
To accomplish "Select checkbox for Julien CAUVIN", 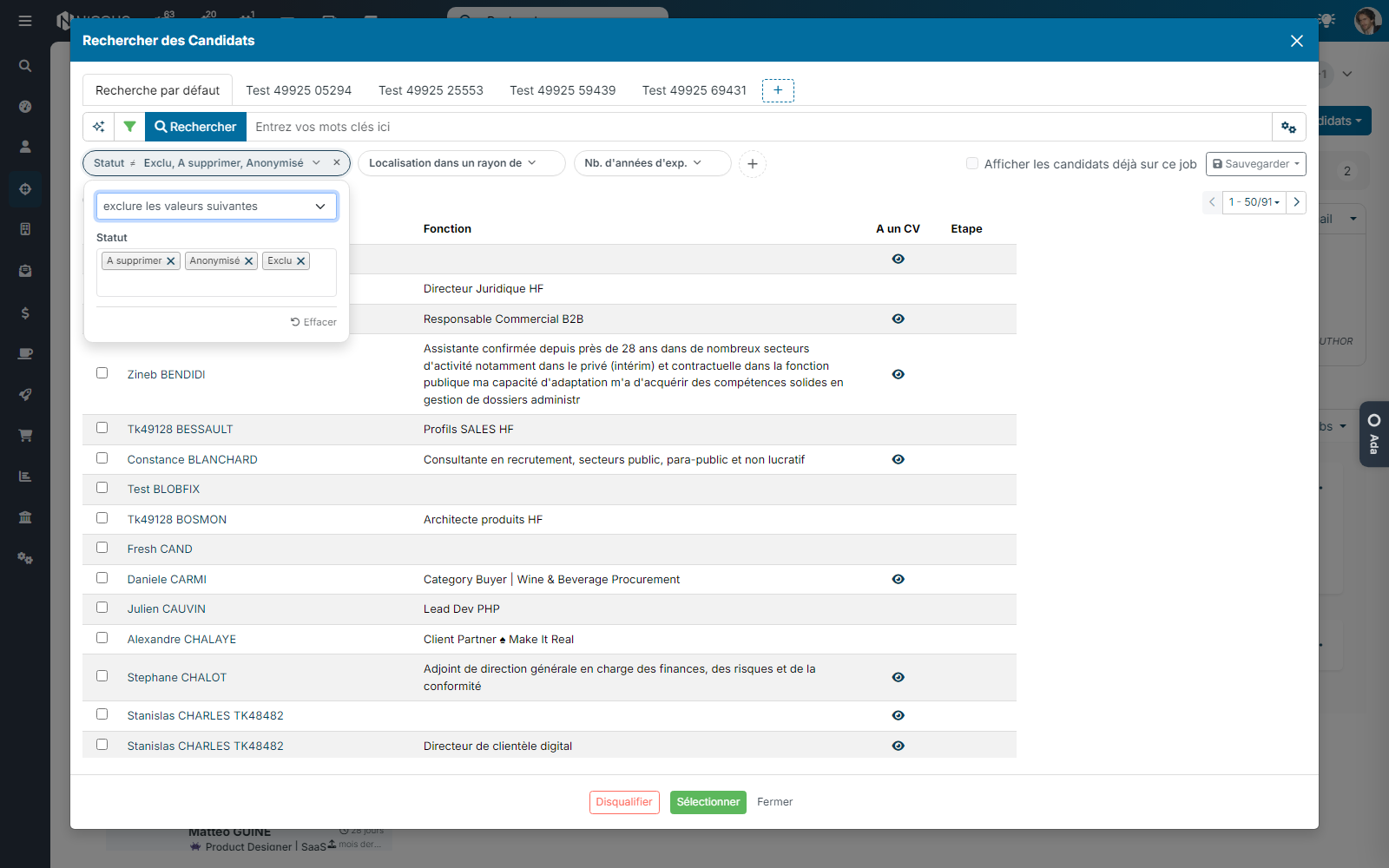I will coord(102,608).
